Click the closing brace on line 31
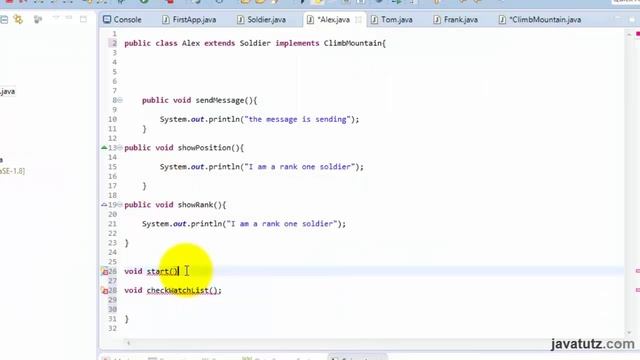This screenshot has width=640, height=360. tap(127, 319)
